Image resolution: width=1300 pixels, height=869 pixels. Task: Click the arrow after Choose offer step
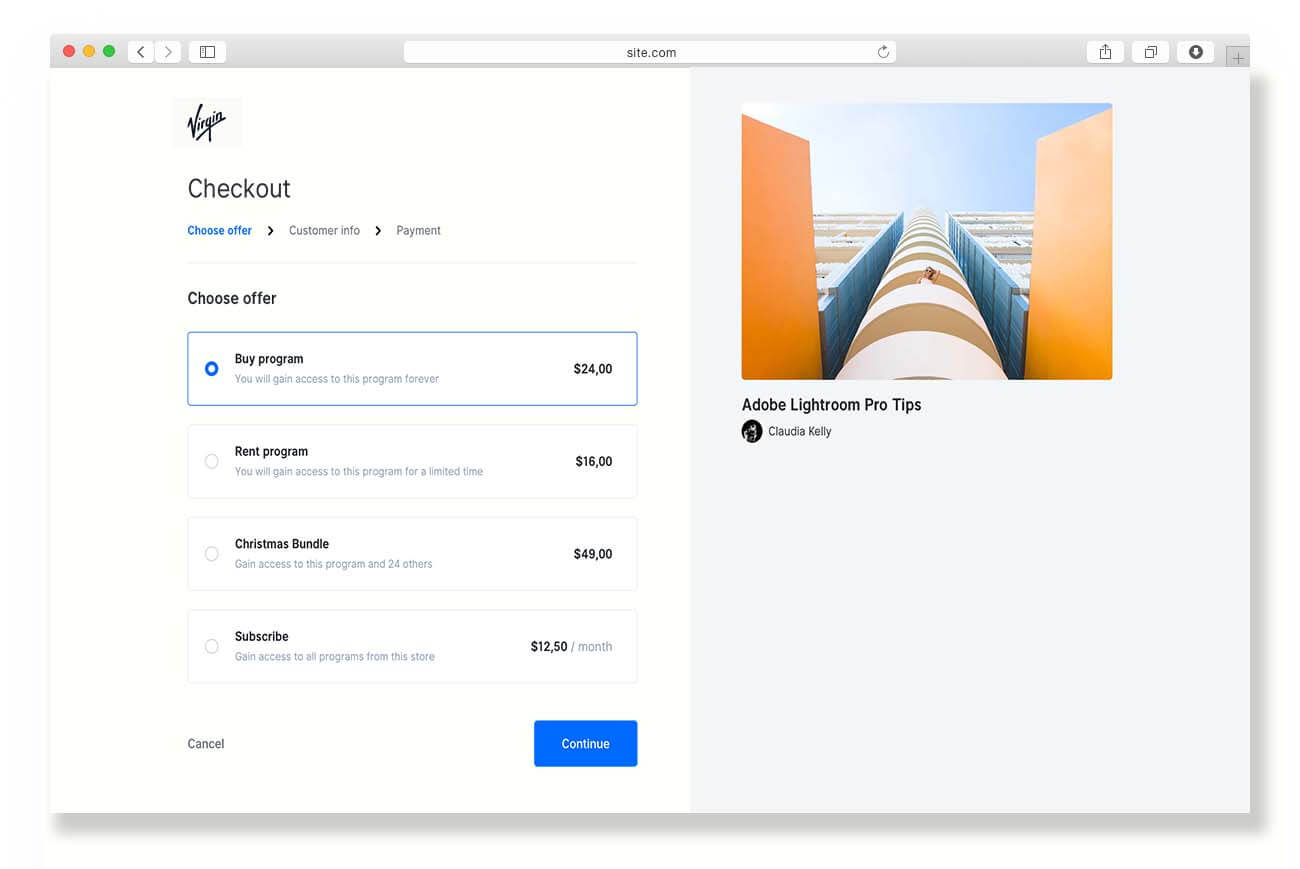[x=270, y=231]
